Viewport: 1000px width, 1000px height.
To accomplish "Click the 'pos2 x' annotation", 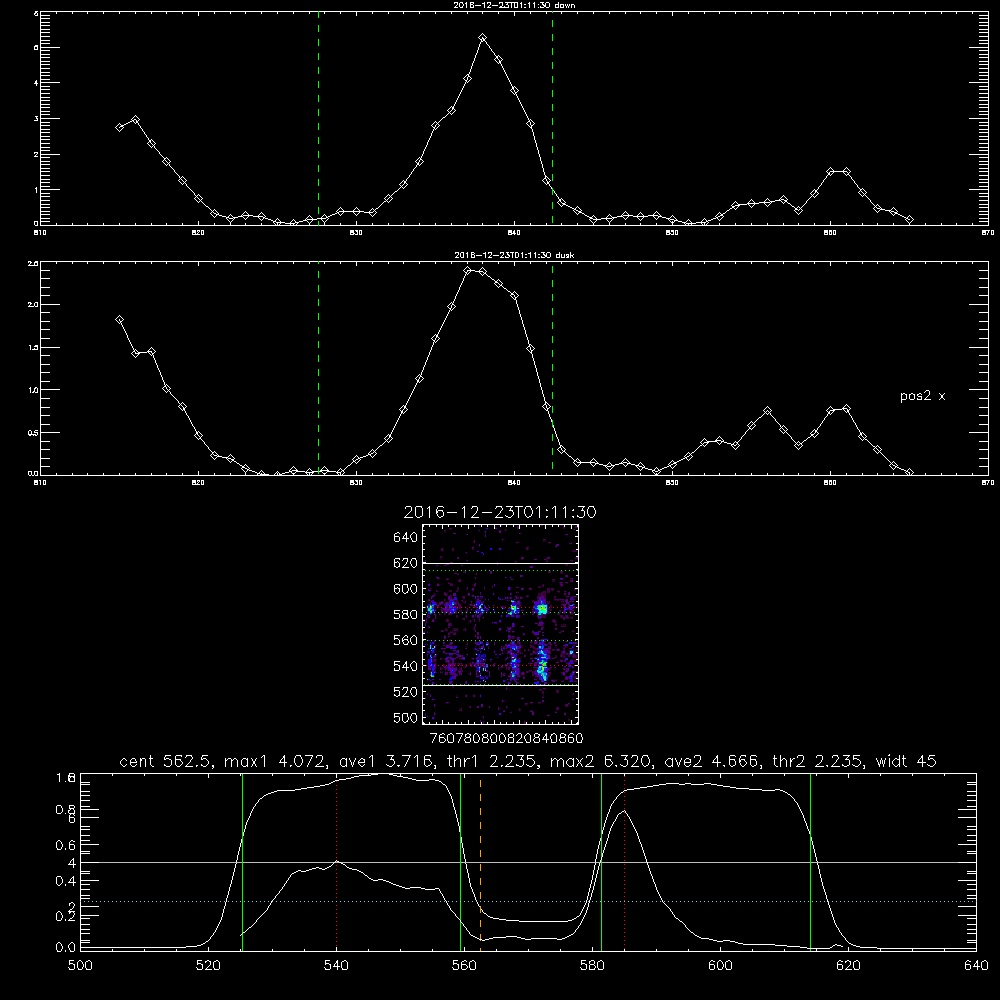I will point(922,396).
